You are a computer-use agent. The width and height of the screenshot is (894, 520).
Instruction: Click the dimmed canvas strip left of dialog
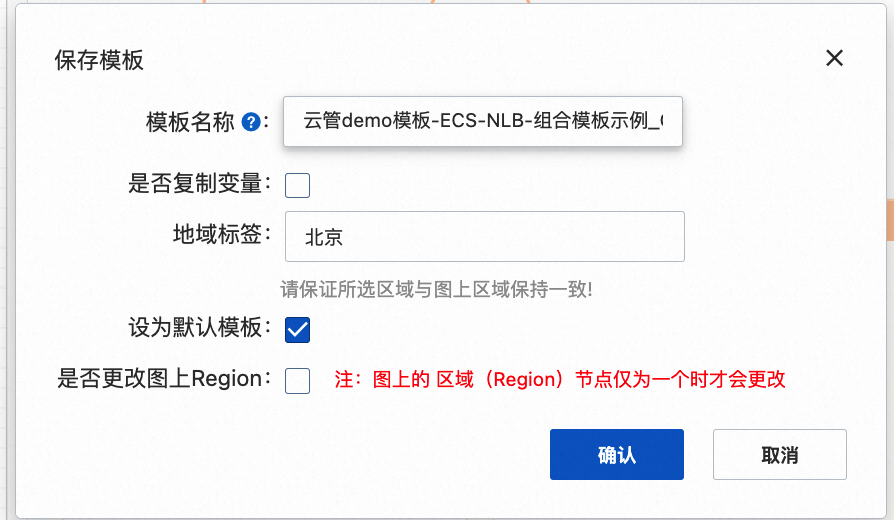click(x=7, y=260)
